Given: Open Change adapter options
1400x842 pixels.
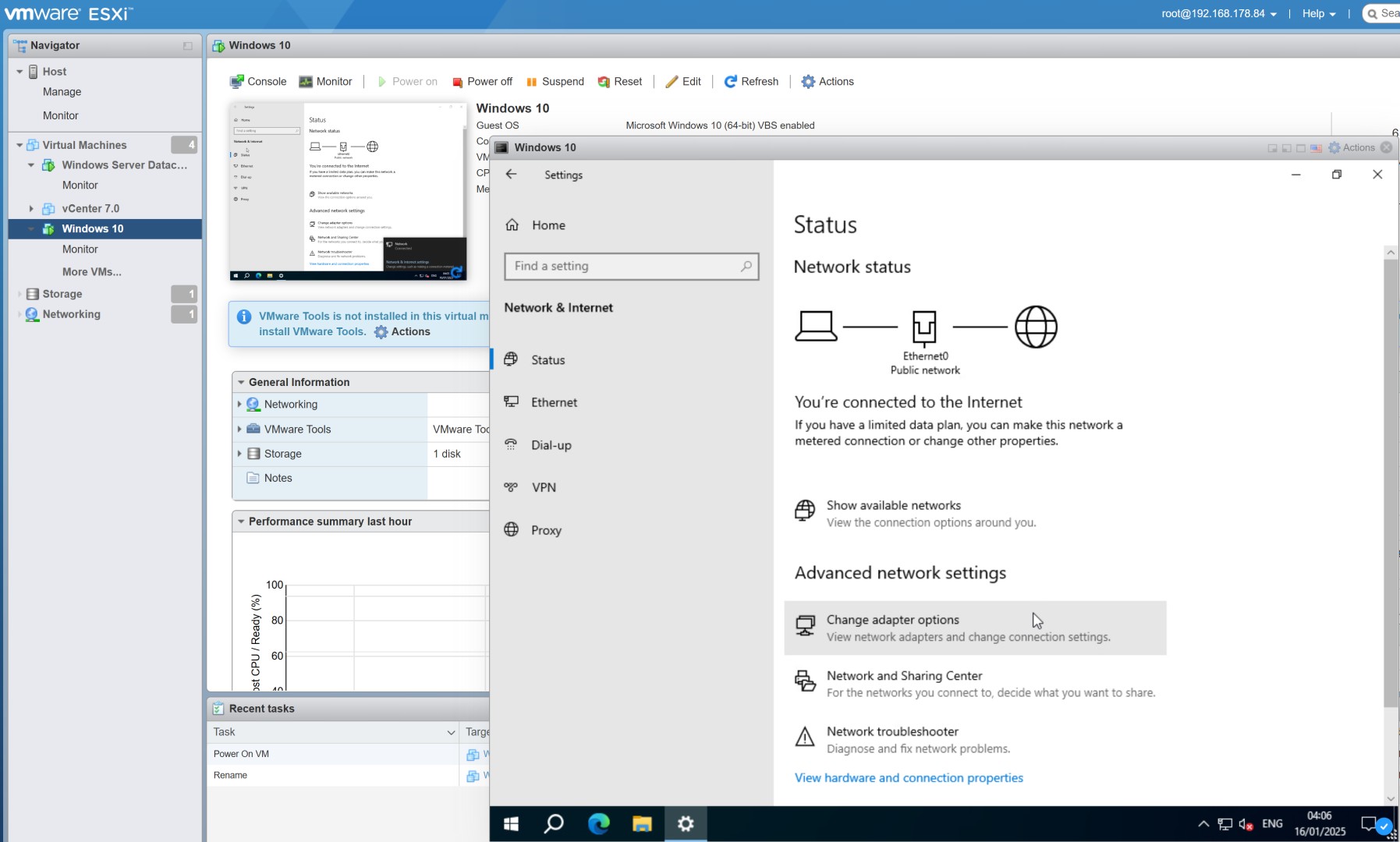Looking at the screenshot, I should pyautogui.click(x=975, y=628).
